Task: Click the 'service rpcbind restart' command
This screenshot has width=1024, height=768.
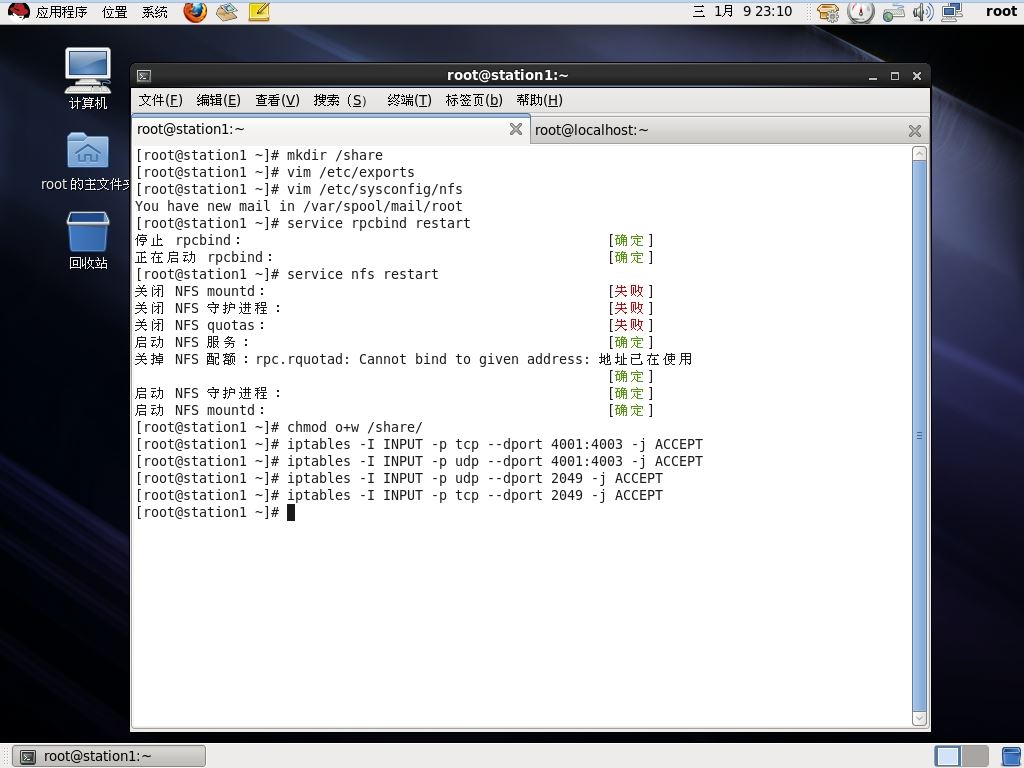Action: pyautogui.click(x=379, y=223)
